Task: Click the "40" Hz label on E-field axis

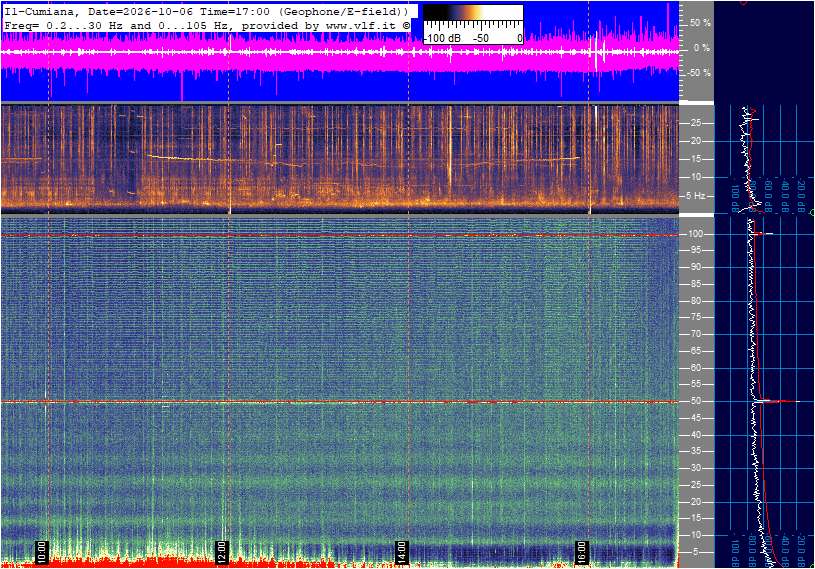Action: coord(695,435)
